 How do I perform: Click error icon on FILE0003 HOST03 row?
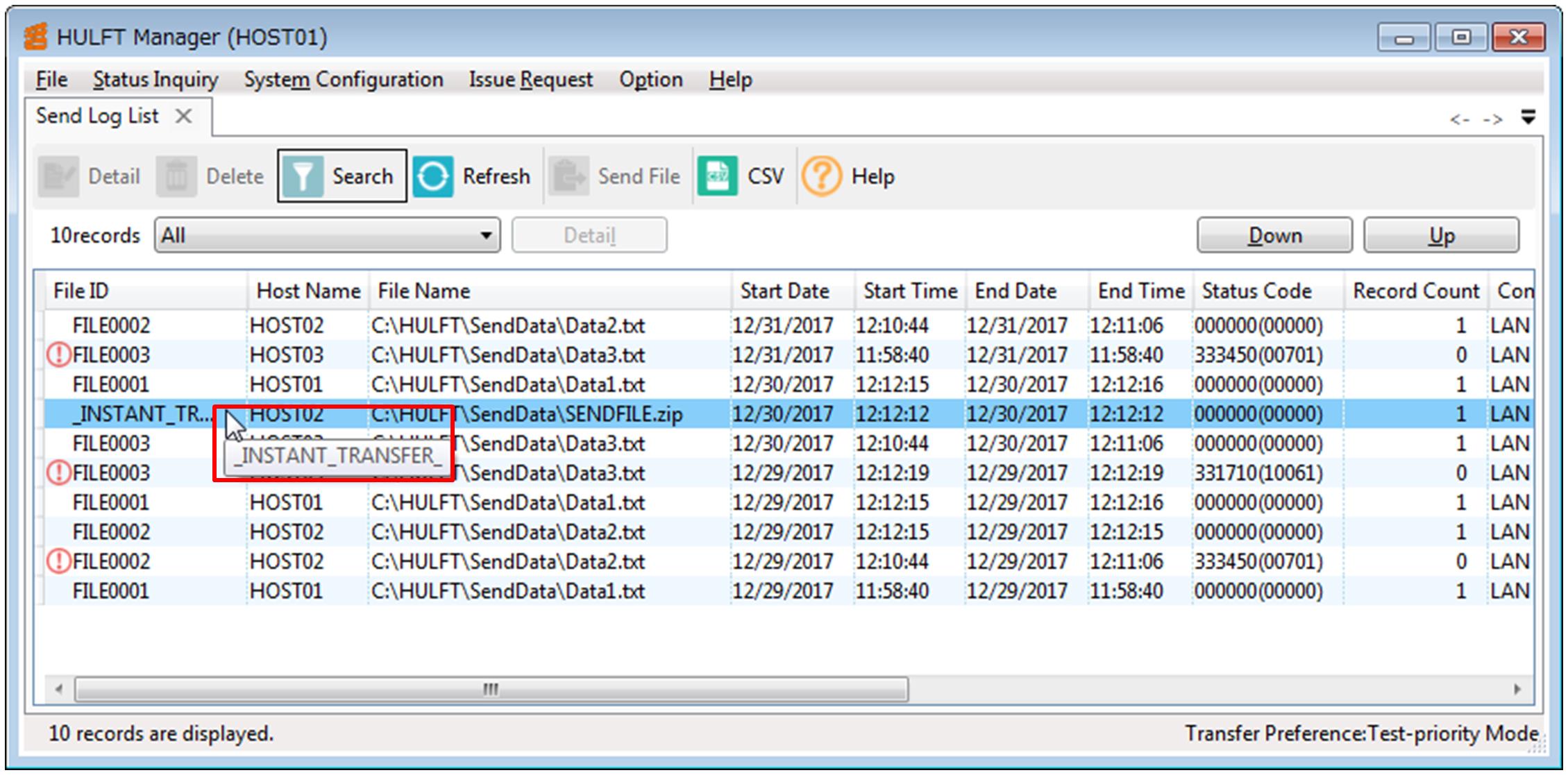pos(58,355)
